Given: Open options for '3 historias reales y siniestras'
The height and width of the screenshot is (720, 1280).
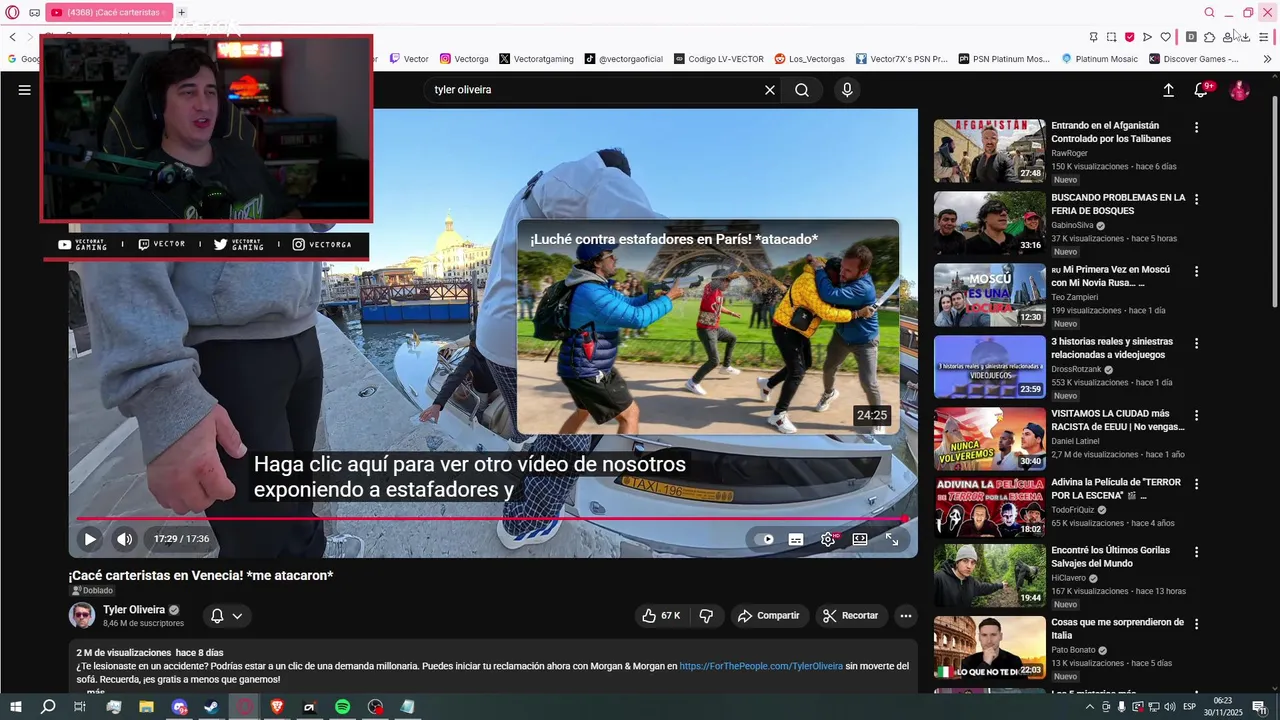Looking at the screenshot, I should (x=1196, y=344).
